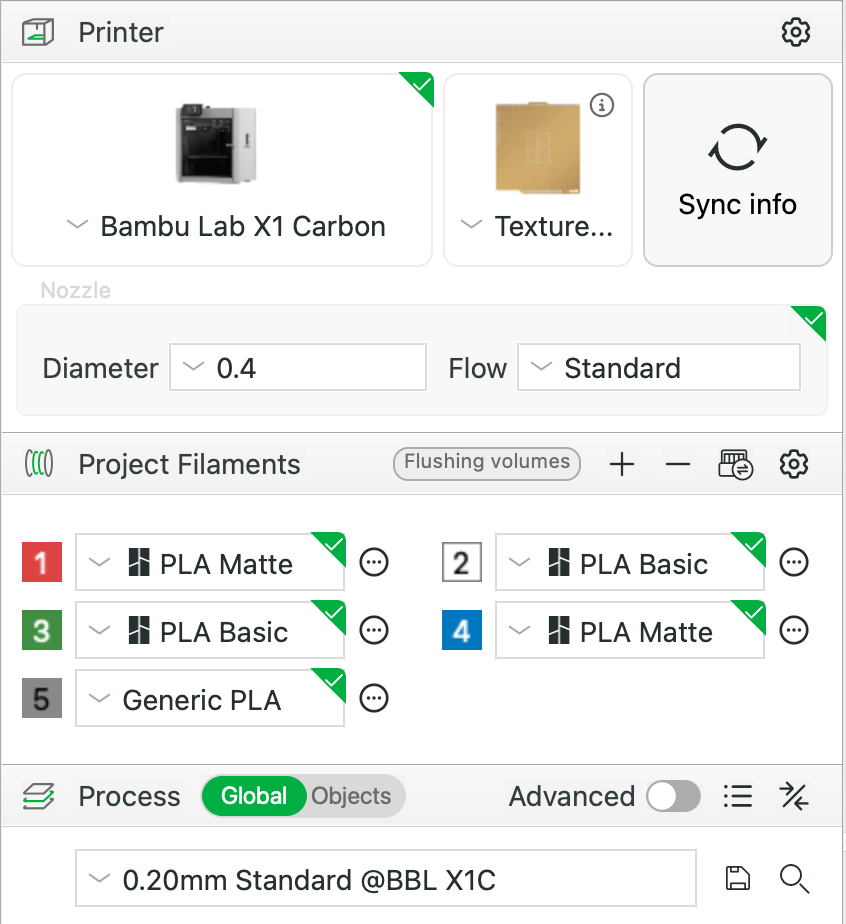Open the compare presets icon
This screenshot has width=846, height=924.
coord(794,796)
